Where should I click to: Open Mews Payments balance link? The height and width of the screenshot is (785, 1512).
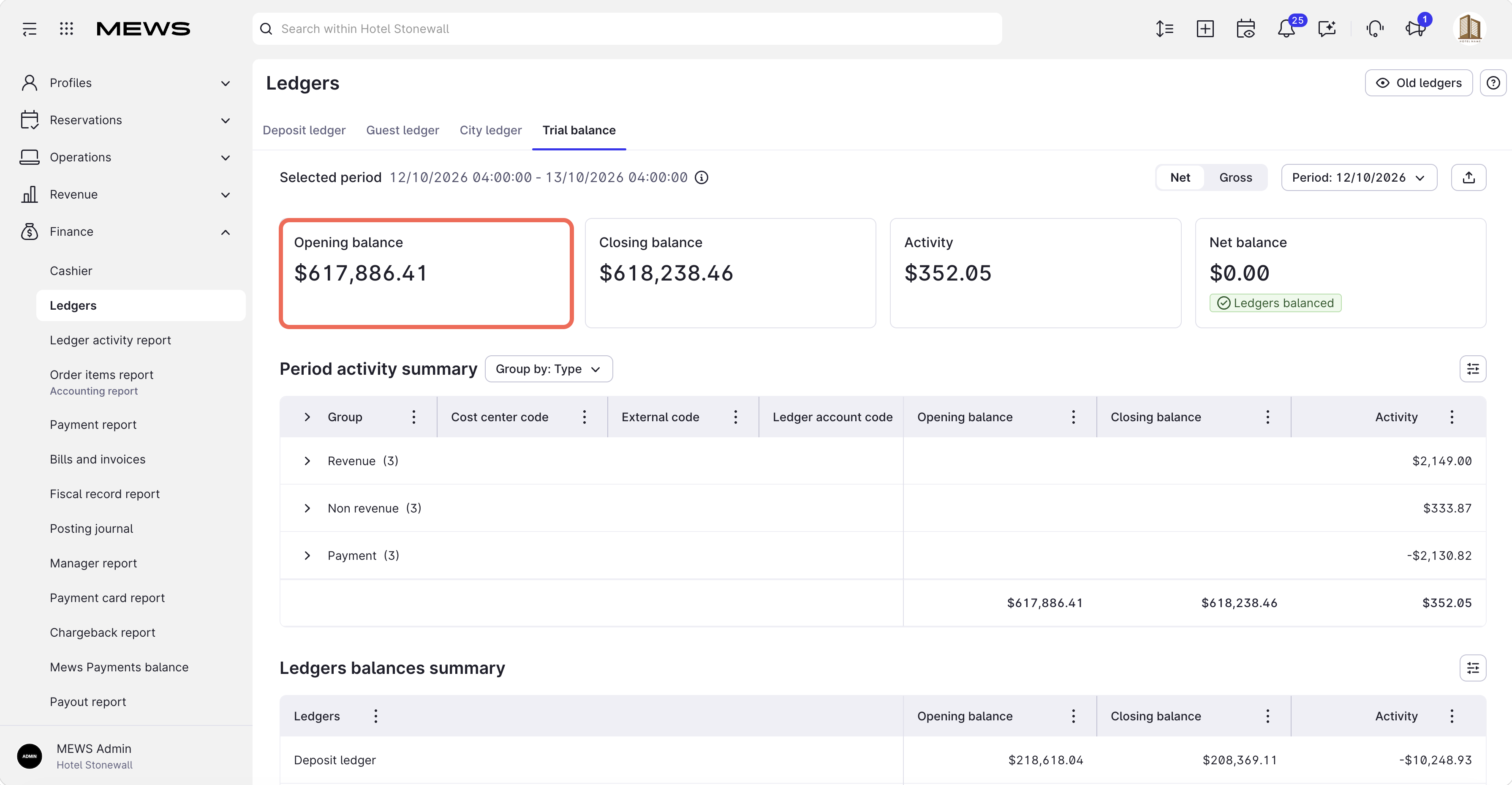(x=119, y=667)
